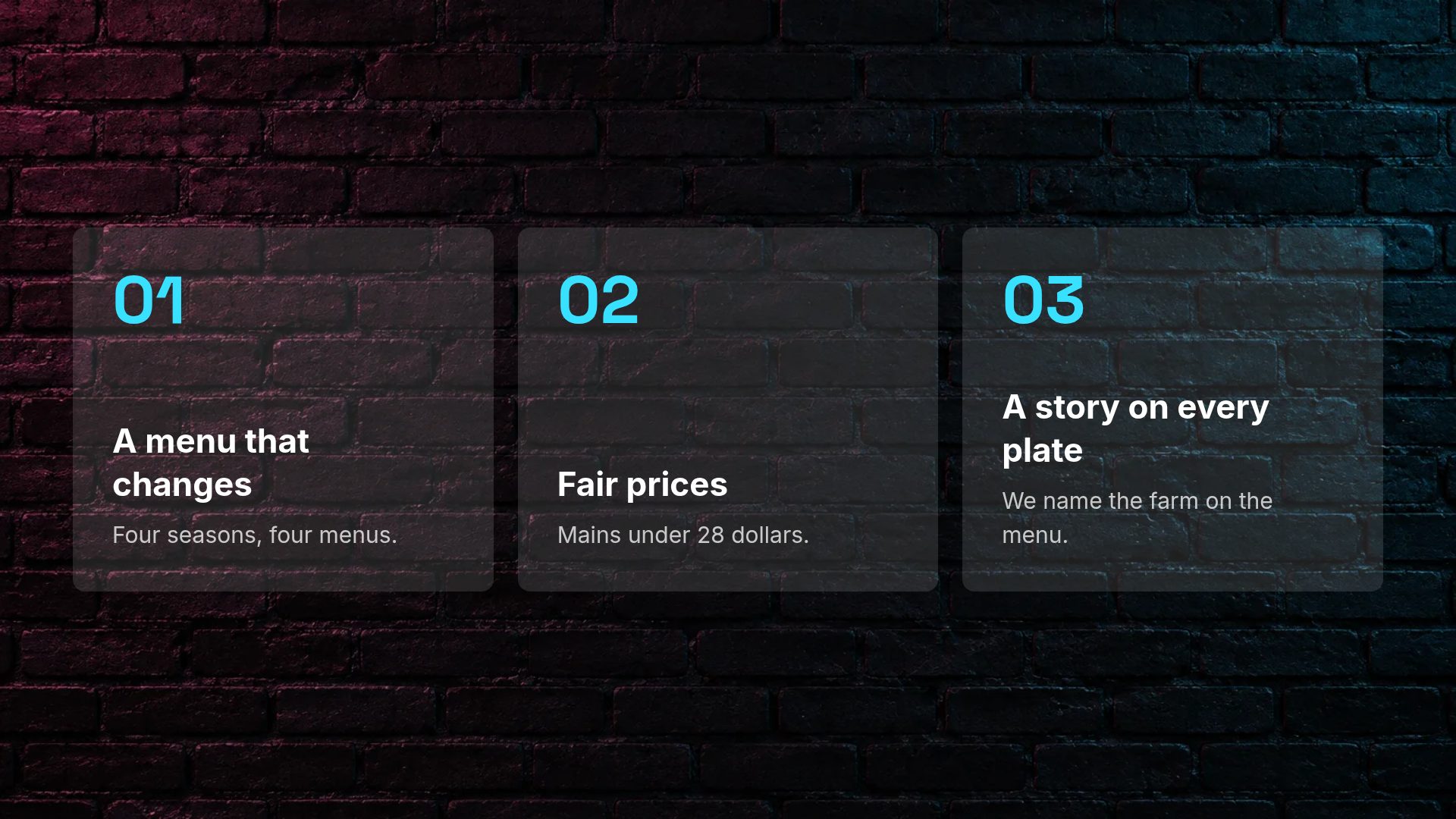Viewport: 1456px width, 819px height.
Task: Click the word farm in third card
Action: coord(1176,501)
